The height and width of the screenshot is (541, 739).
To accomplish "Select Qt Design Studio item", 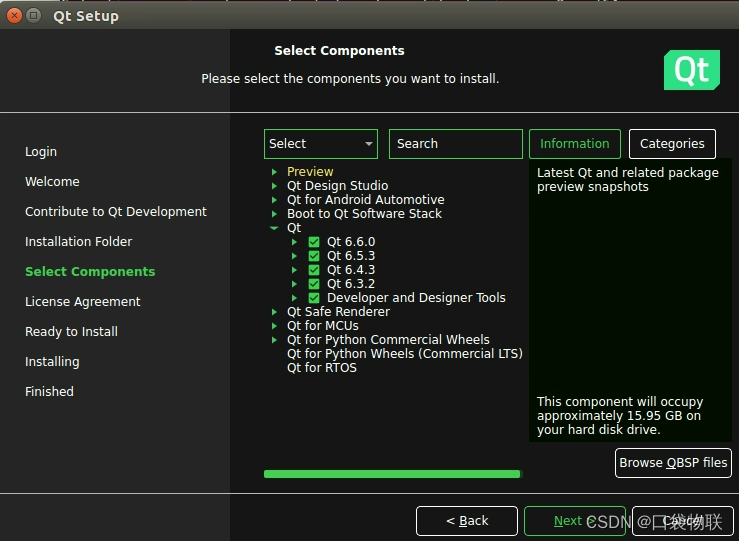I will [337, 186].
